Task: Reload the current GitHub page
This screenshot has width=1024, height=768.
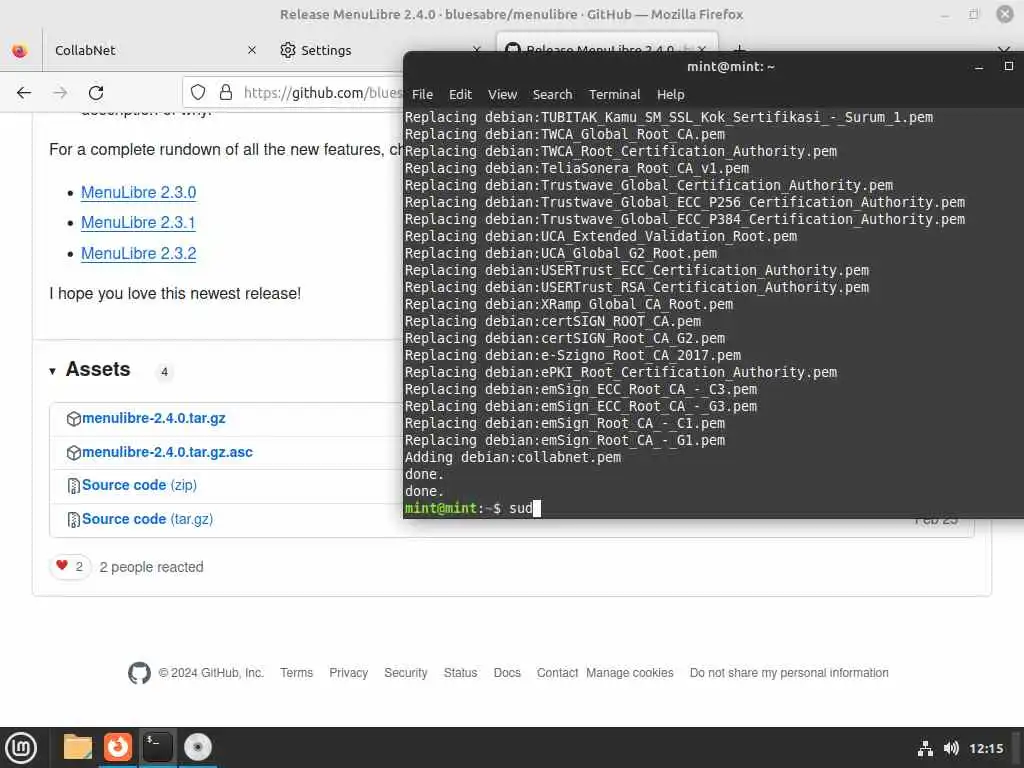Action: pyautogui.click(x=96, y=93)
